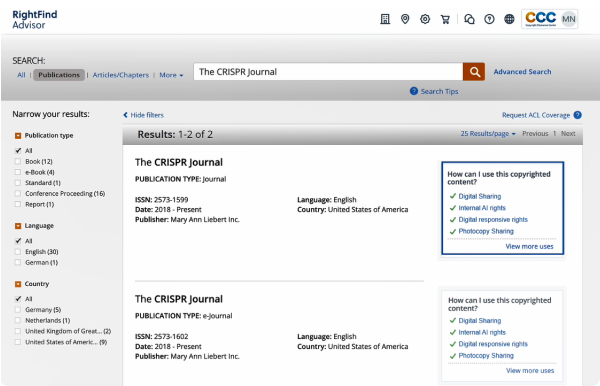Open the shopping cart
The image size is (600, 386).
coord(445,19)
